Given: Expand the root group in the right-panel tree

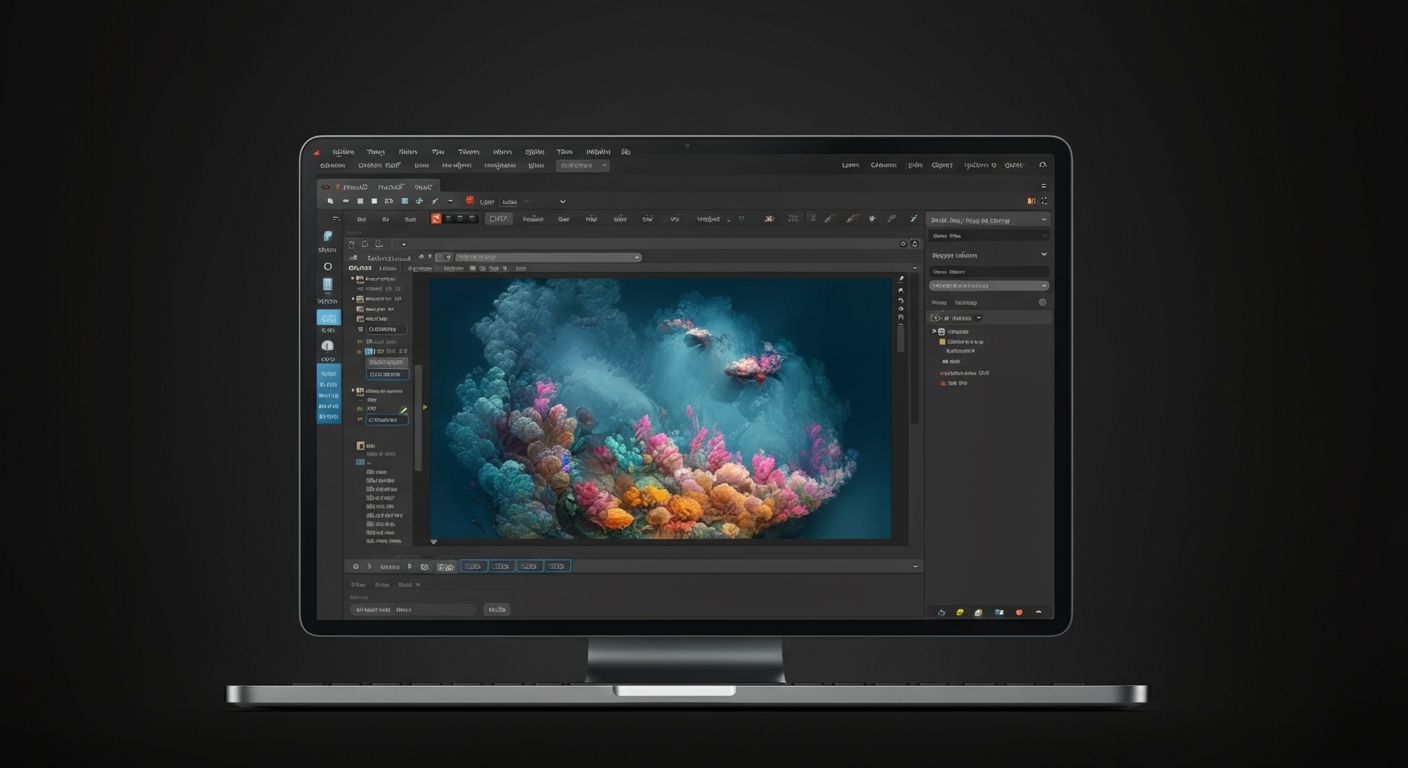Looking at the screenshot, I should point(934,331).
